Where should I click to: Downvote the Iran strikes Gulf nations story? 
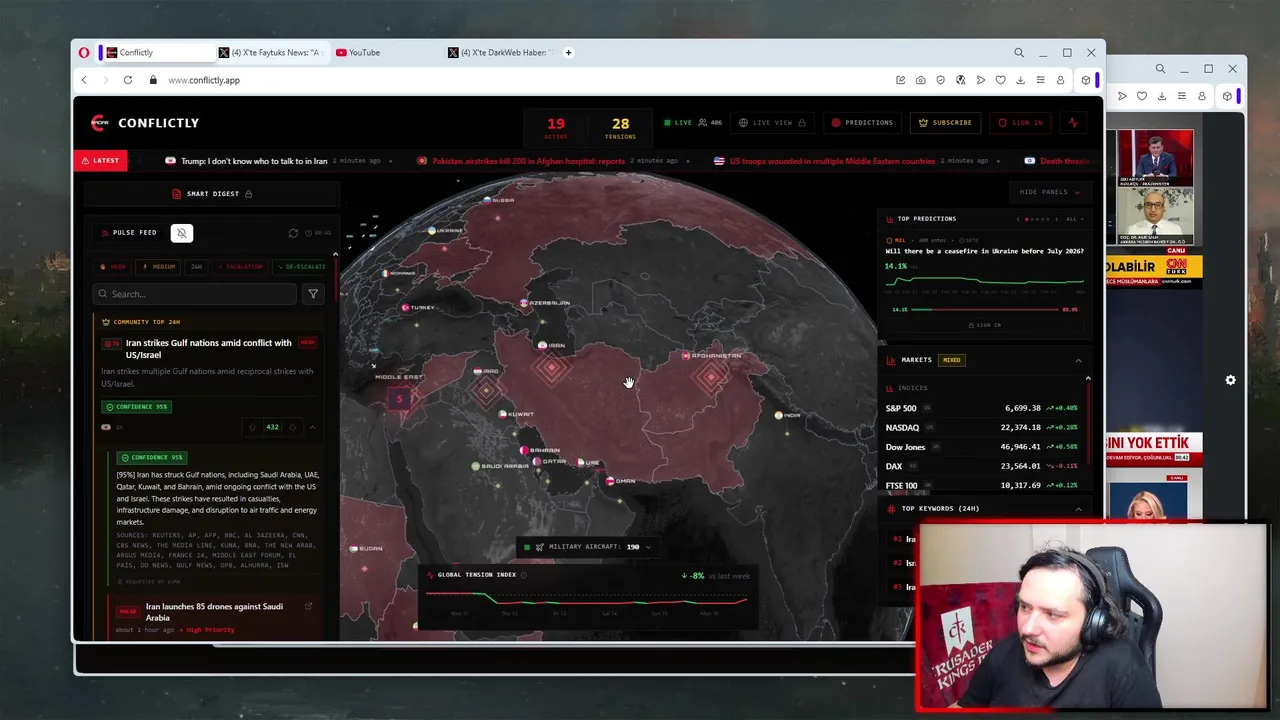[x=292, y=427]
